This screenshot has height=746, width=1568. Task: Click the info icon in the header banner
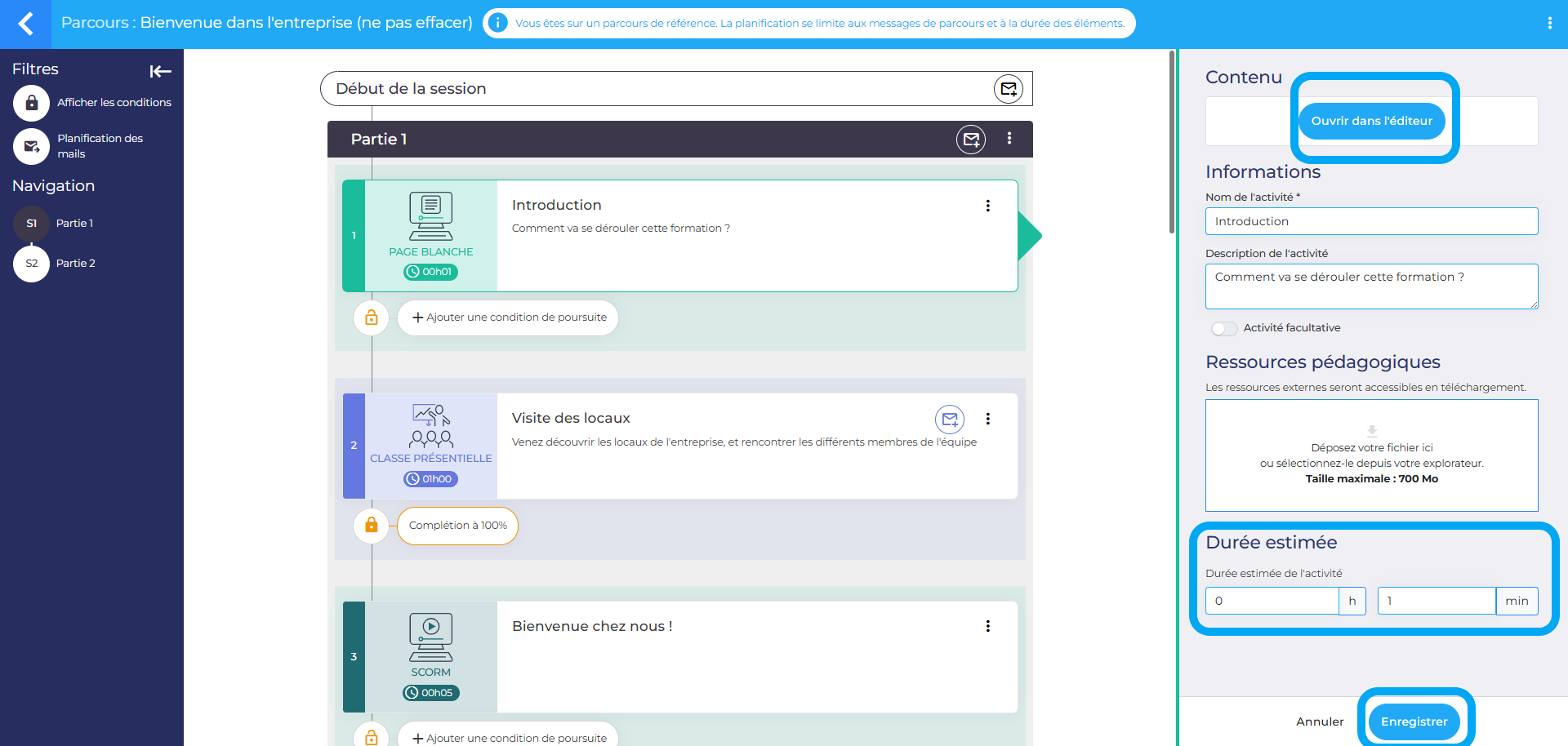point(497,23)
